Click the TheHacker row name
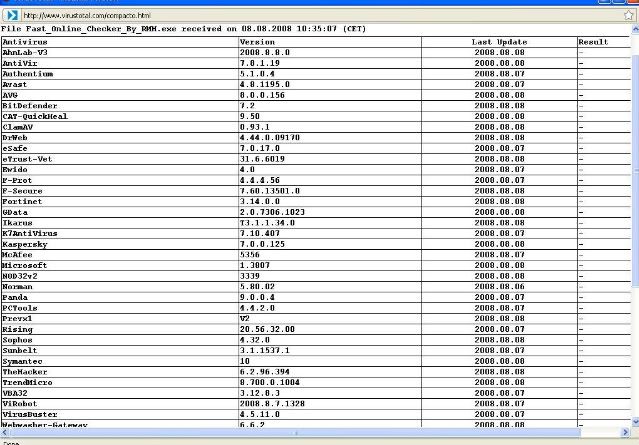This screenshot has width=639, height=445. click(25, 372)
